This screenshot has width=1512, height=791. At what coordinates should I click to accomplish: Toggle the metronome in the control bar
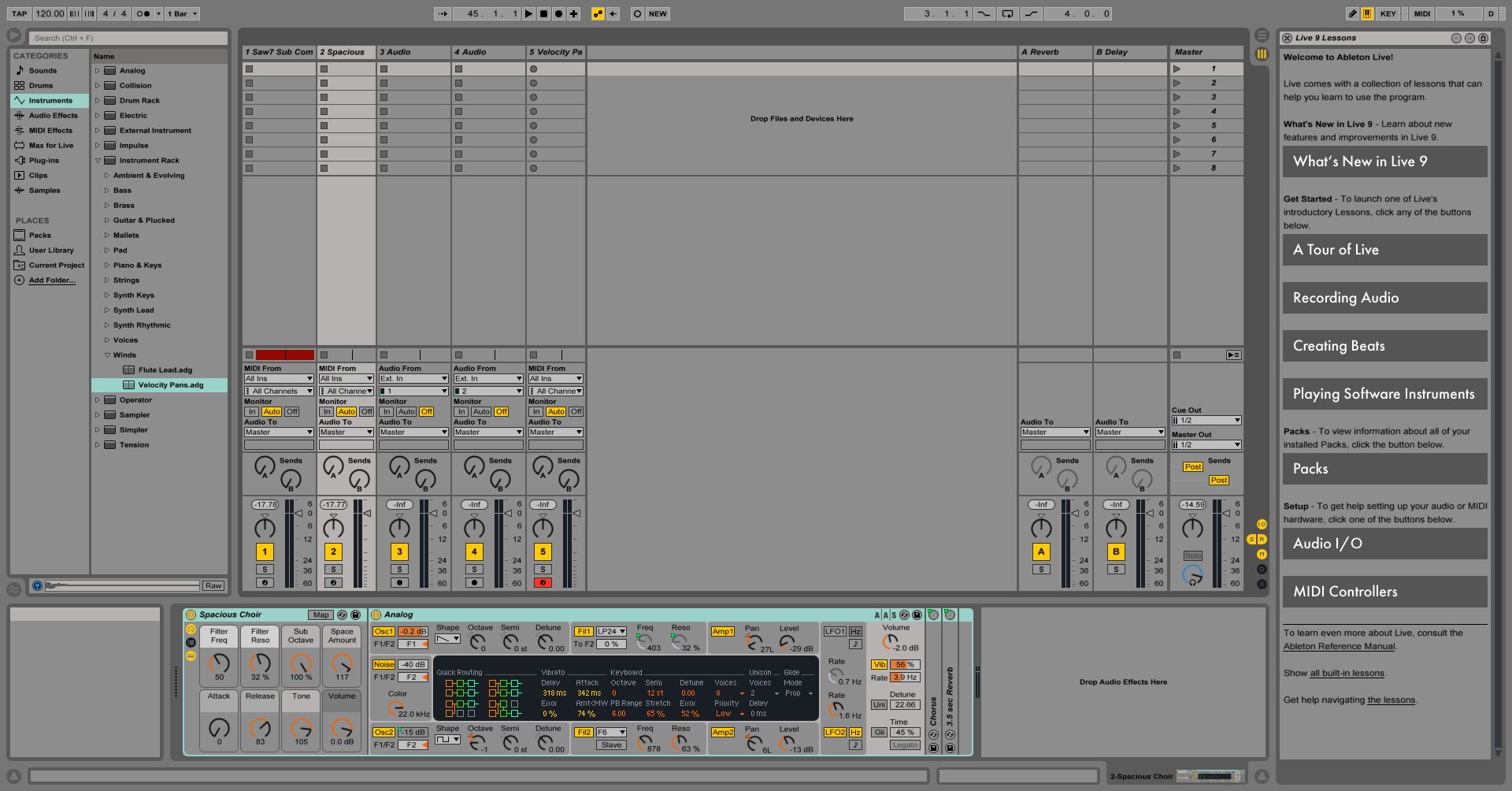click(x=143, y=13)
